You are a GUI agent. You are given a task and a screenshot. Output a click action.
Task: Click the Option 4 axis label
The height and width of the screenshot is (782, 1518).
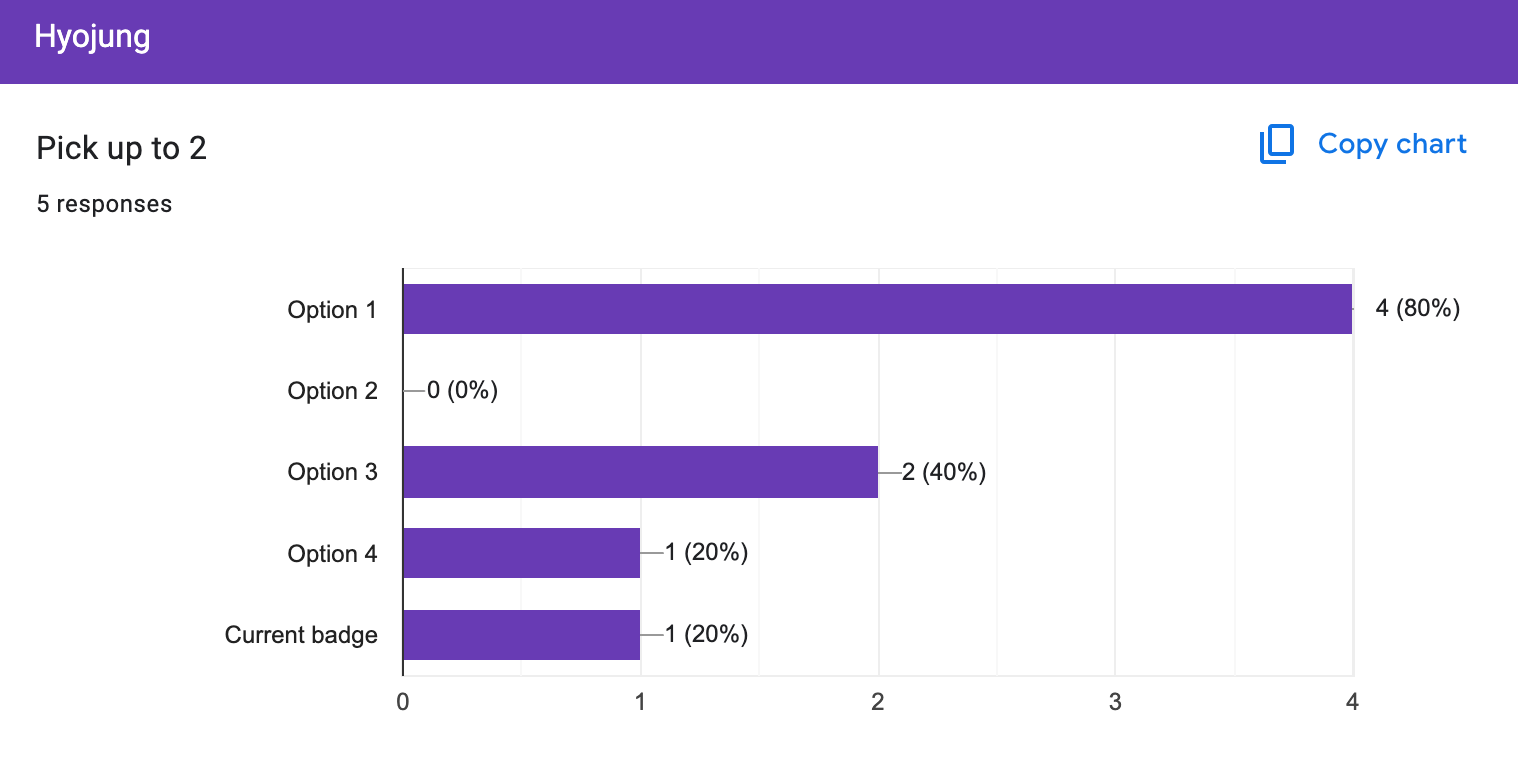click(332, 554)
